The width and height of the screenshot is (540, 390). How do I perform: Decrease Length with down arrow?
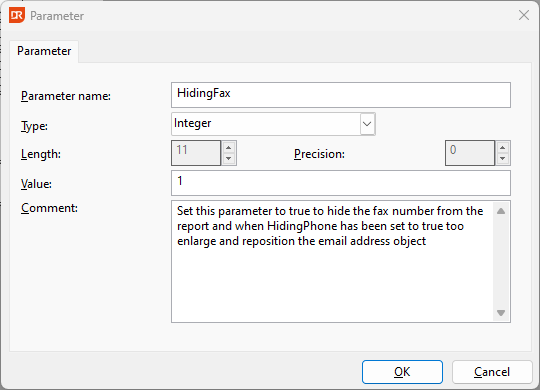coord(229,158)
